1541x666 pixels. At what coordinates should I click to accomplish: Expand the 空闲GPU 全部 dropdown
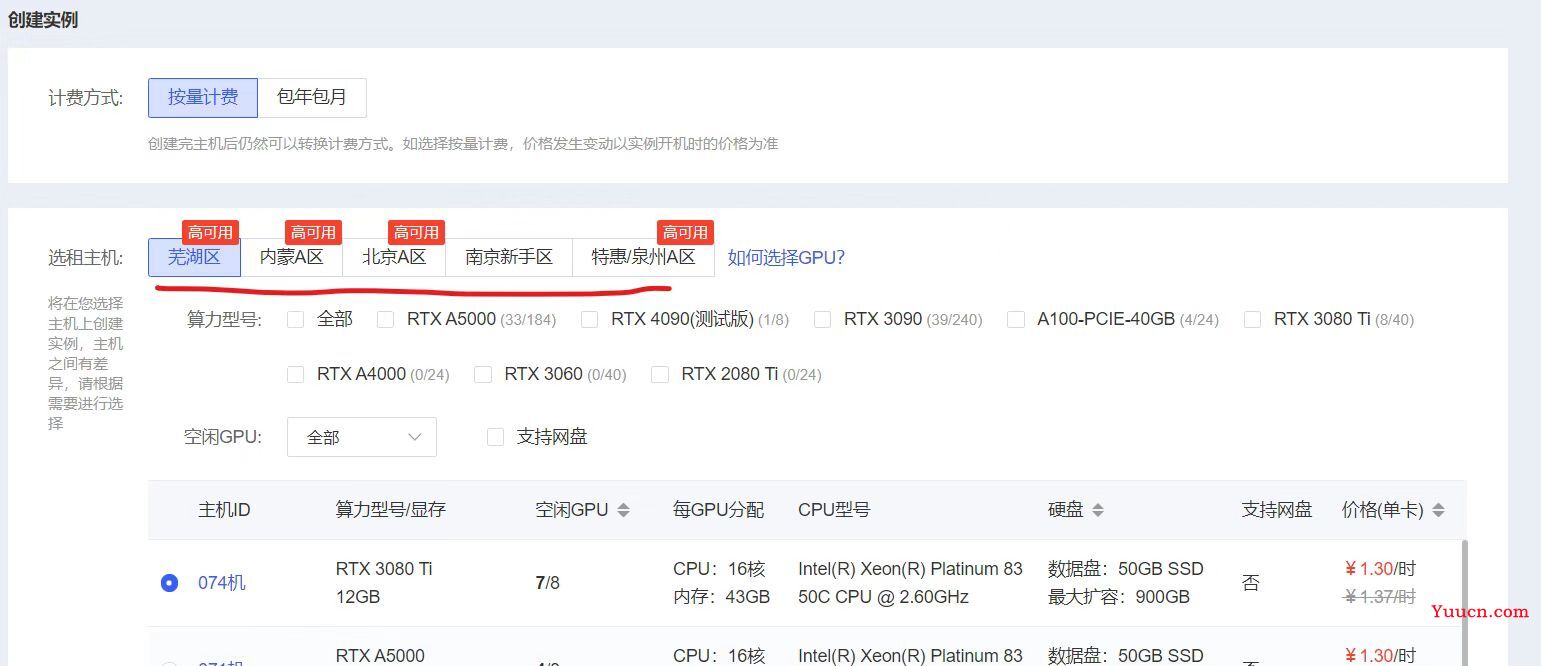coord(362,437)
